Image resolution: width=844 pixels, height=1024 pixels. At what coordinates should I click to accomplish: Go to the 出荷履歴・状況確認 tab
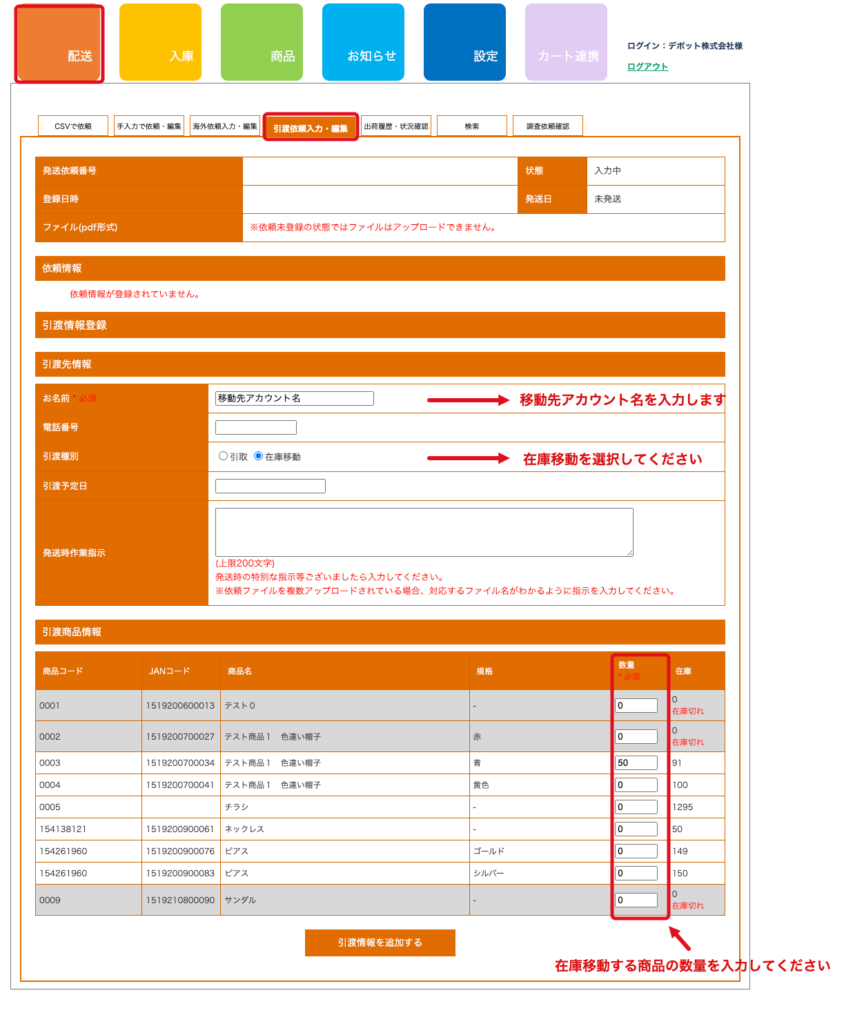pyautogui.click(x=396, y=126)
